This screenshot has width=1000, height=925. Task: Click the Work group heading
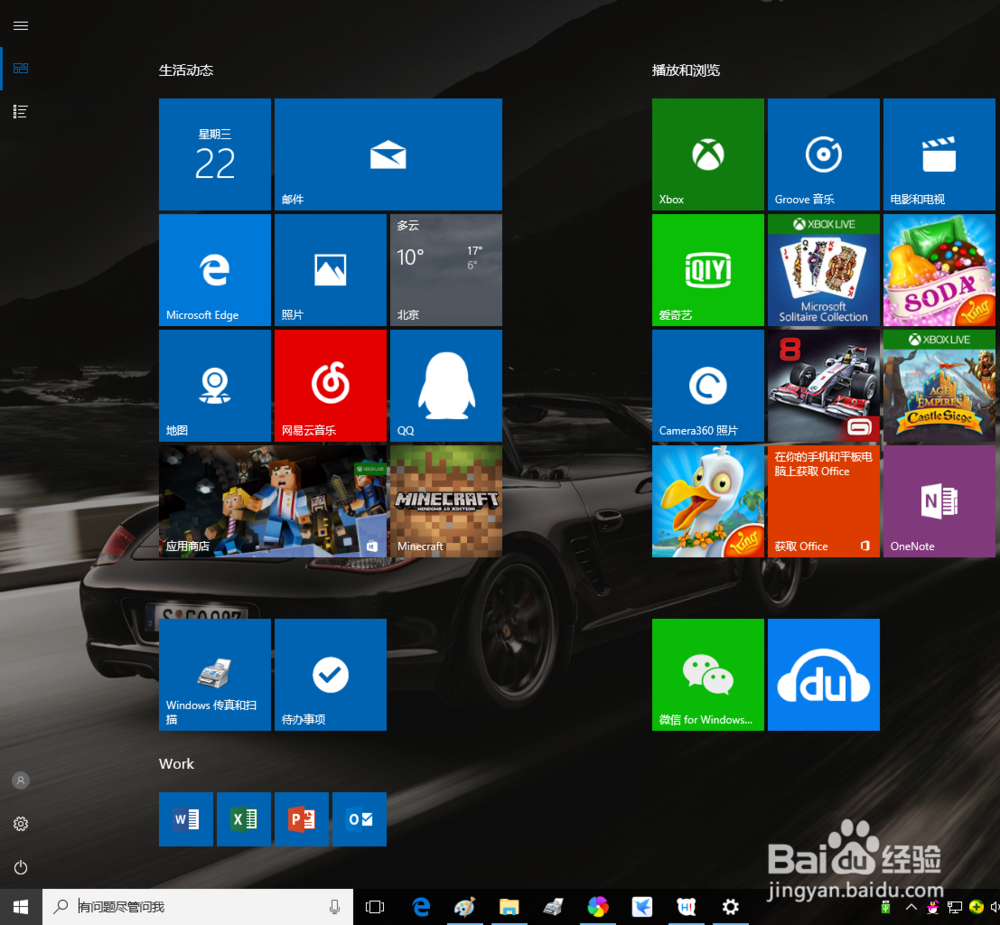click(x=176, y=764)
